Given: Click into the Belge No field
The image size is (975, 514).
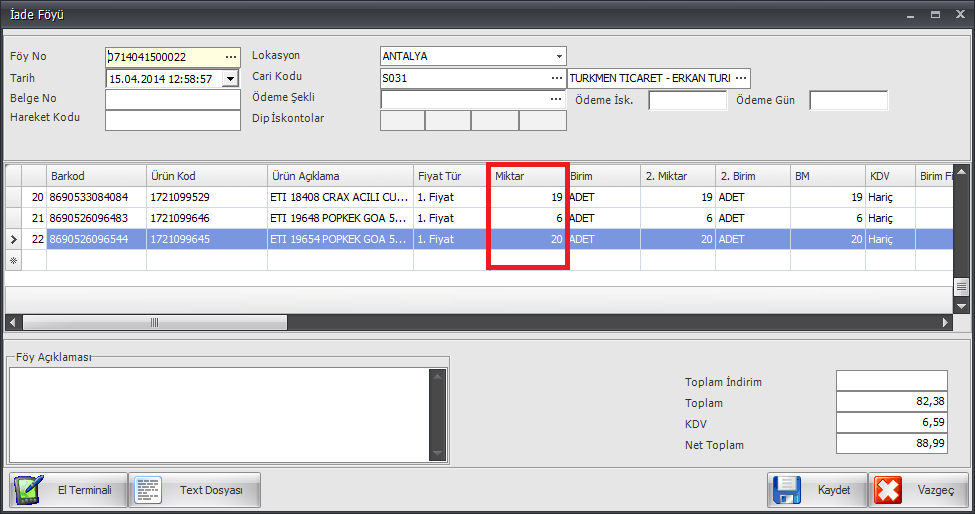Looking at the screenshot, I should click(172, 100).
